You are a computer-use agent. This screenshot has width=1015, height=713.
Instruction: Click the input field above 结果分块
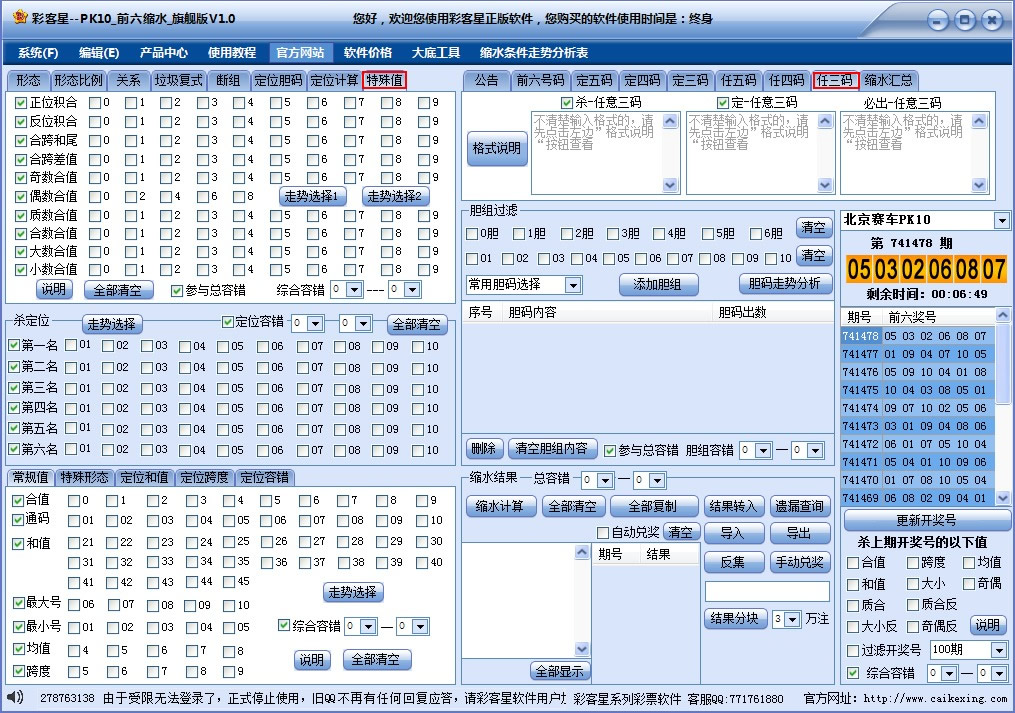coord(766,592)
